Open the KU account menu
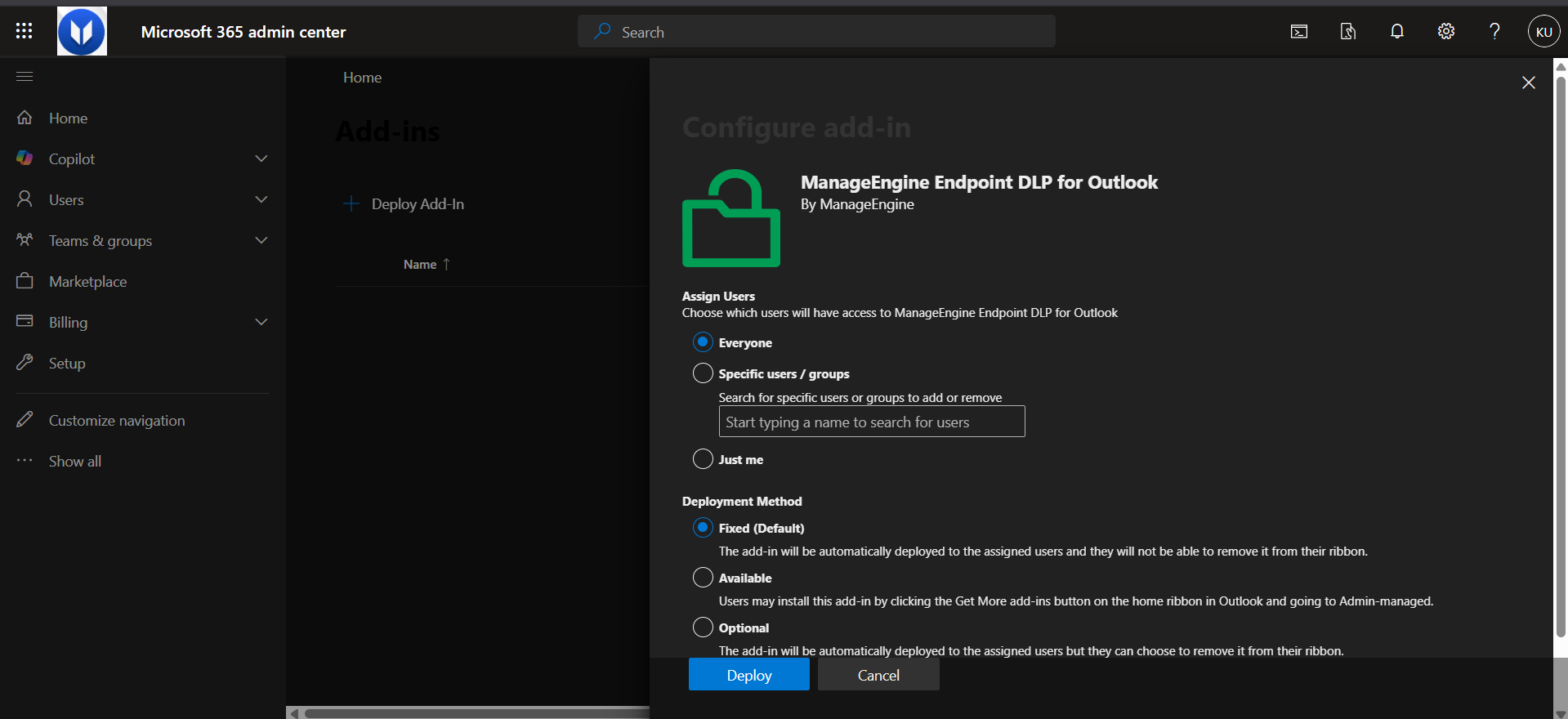 point(1543,32)
